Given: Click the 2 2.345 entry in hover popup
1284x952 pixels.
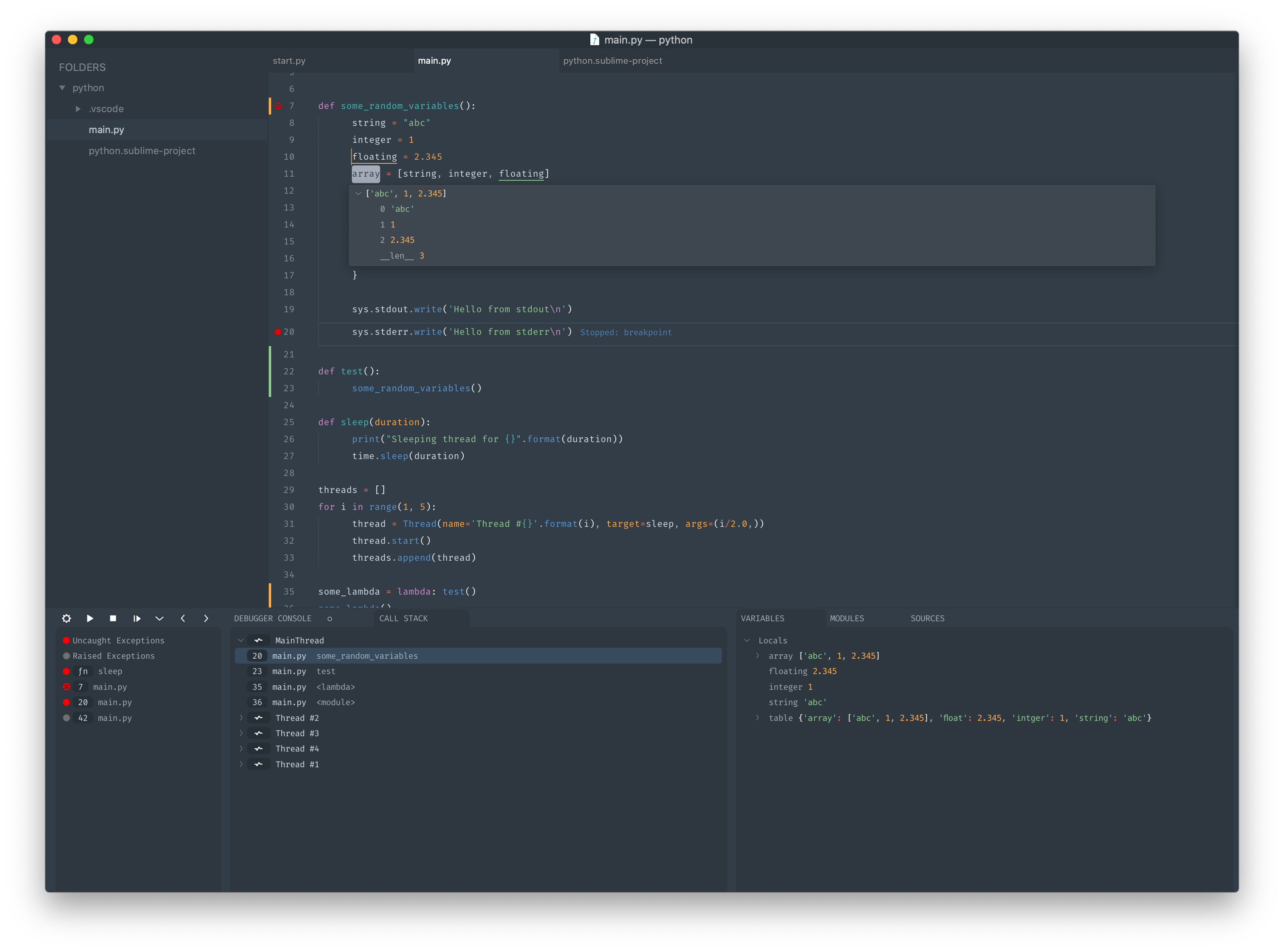Looking at the screenshot, I should click(x=397, y=240).
